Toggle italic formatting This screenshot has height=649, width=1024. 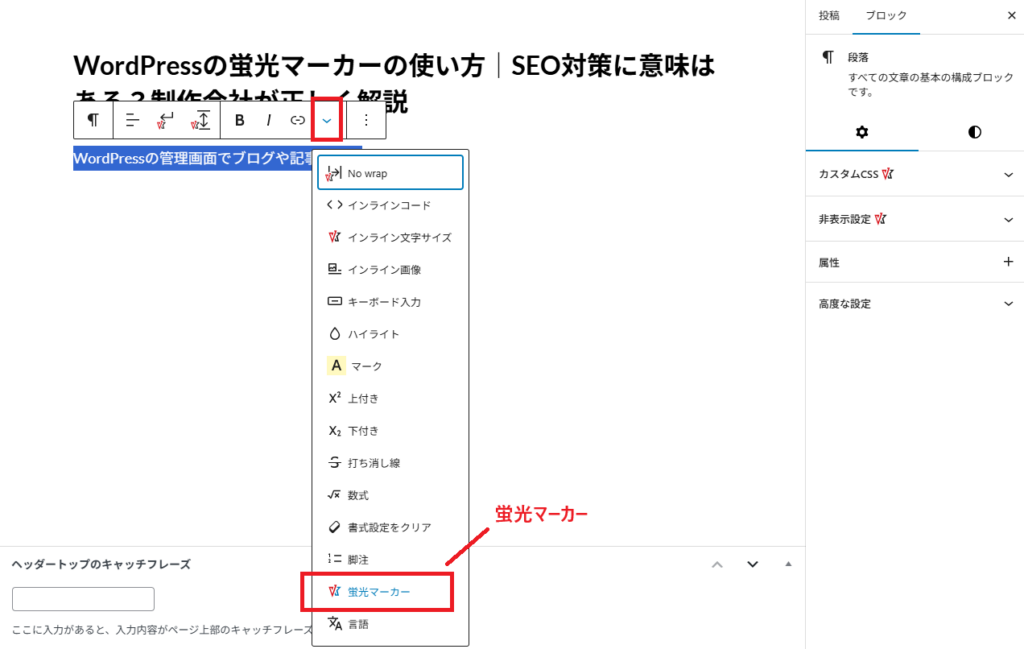(x=268, y=120)
